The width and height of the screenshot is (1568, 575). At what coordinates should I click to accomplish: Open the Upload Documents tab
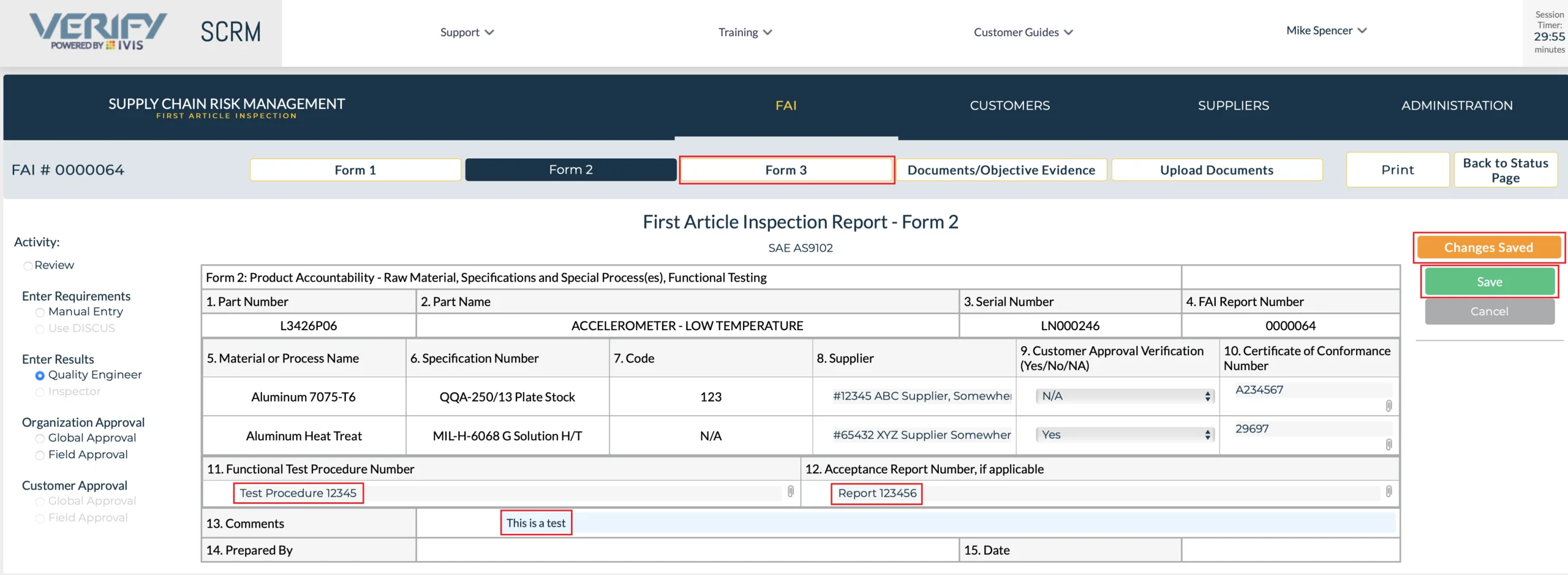1216,170
